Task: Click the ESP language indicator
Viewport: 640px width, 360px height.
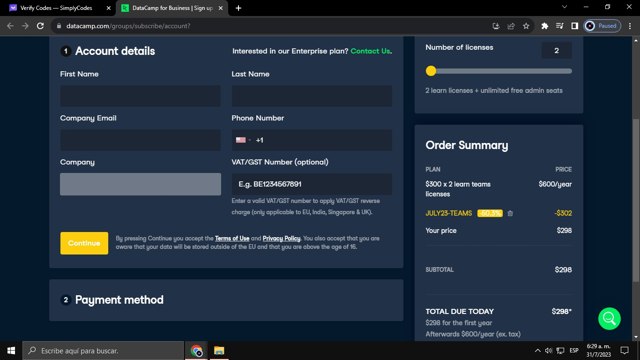Action: [x=574, y=351]
